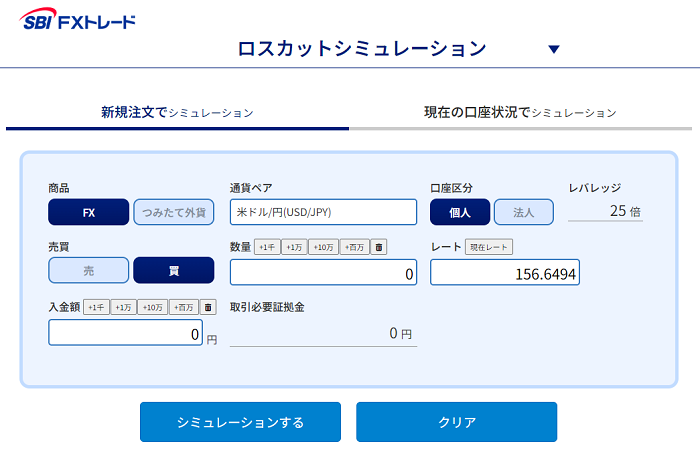Click the クリア button
700x454 pixels.
[456, 422]
